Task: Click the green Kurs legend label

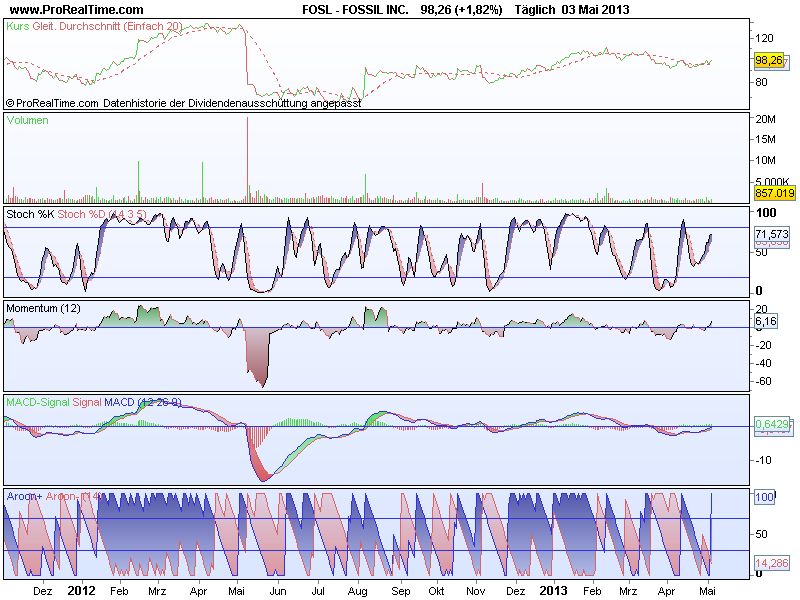Action: (x=18, y=26)
